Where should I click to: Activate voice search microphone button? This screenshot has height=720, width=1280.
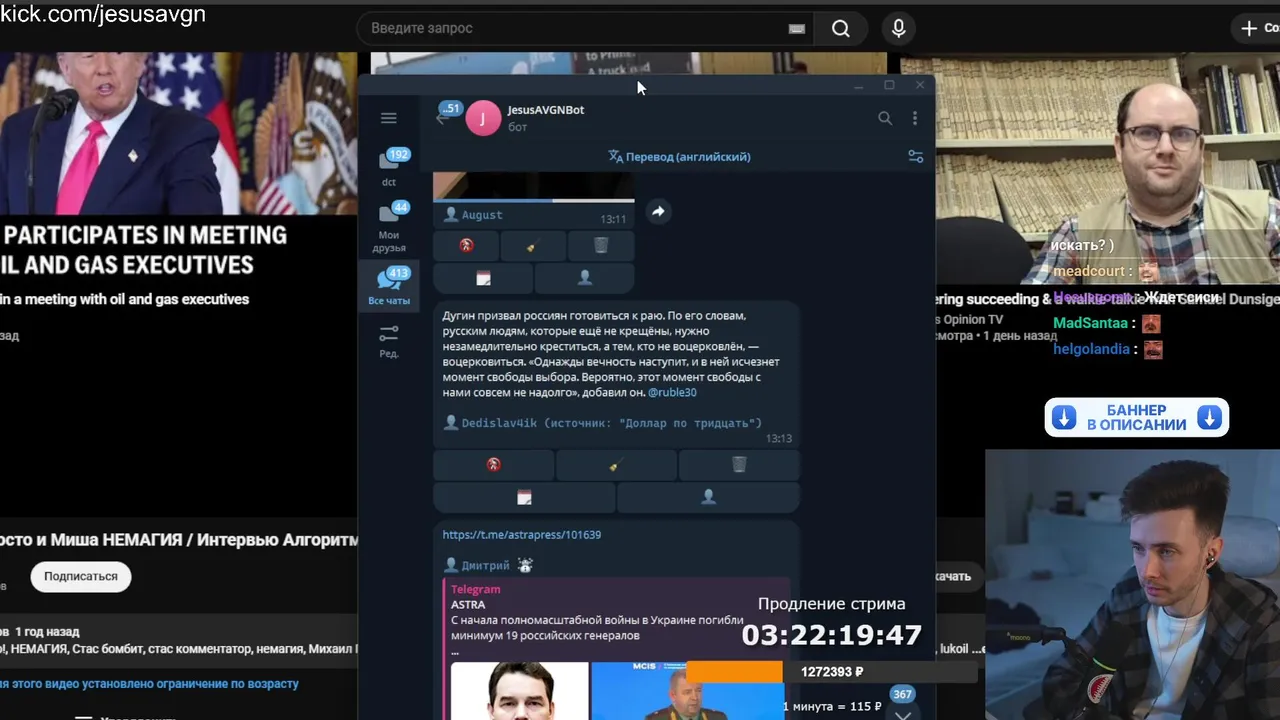coord(899,29)
